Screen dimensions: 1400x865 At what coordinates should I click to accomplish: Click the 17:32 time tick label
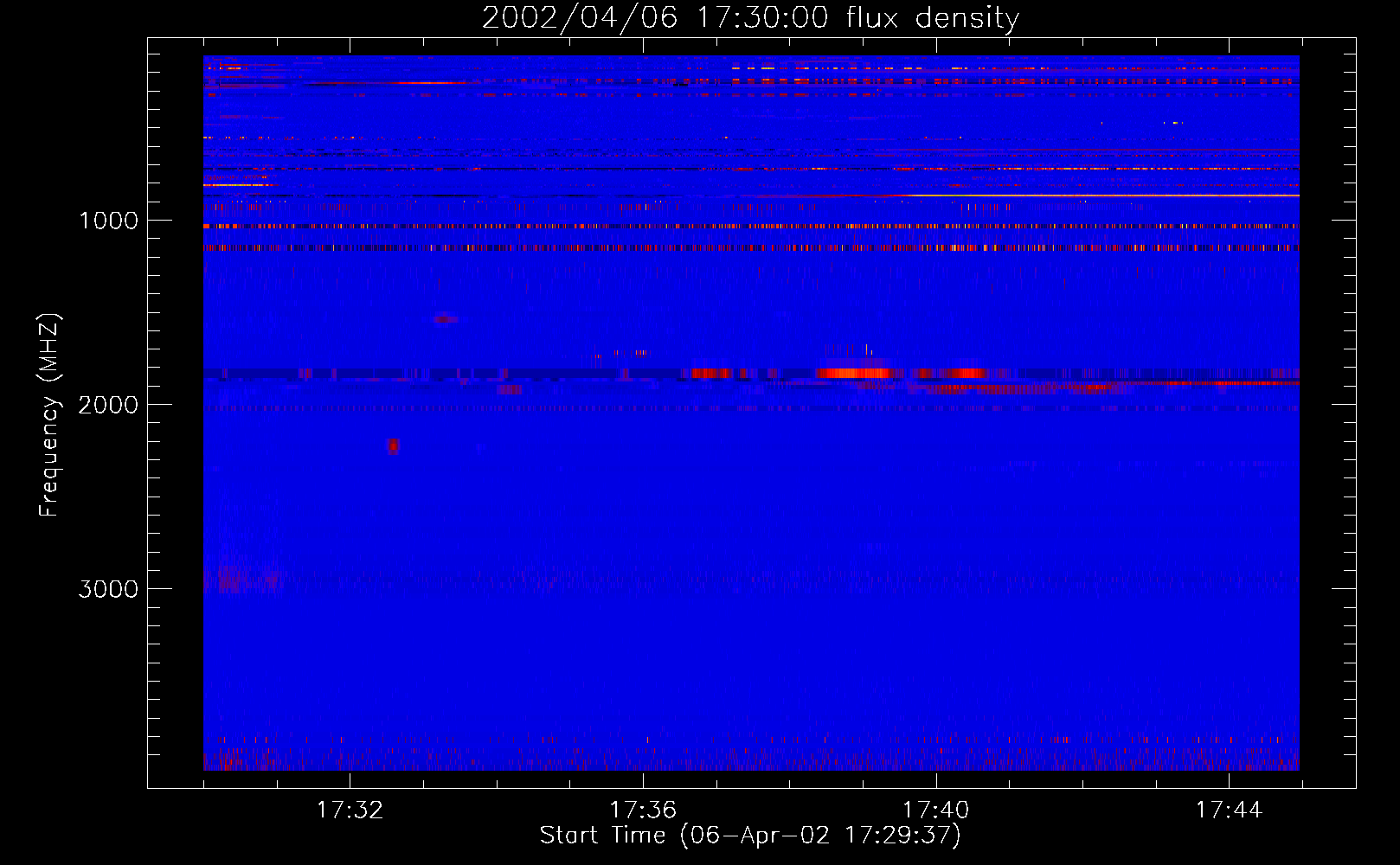(350, 811)
